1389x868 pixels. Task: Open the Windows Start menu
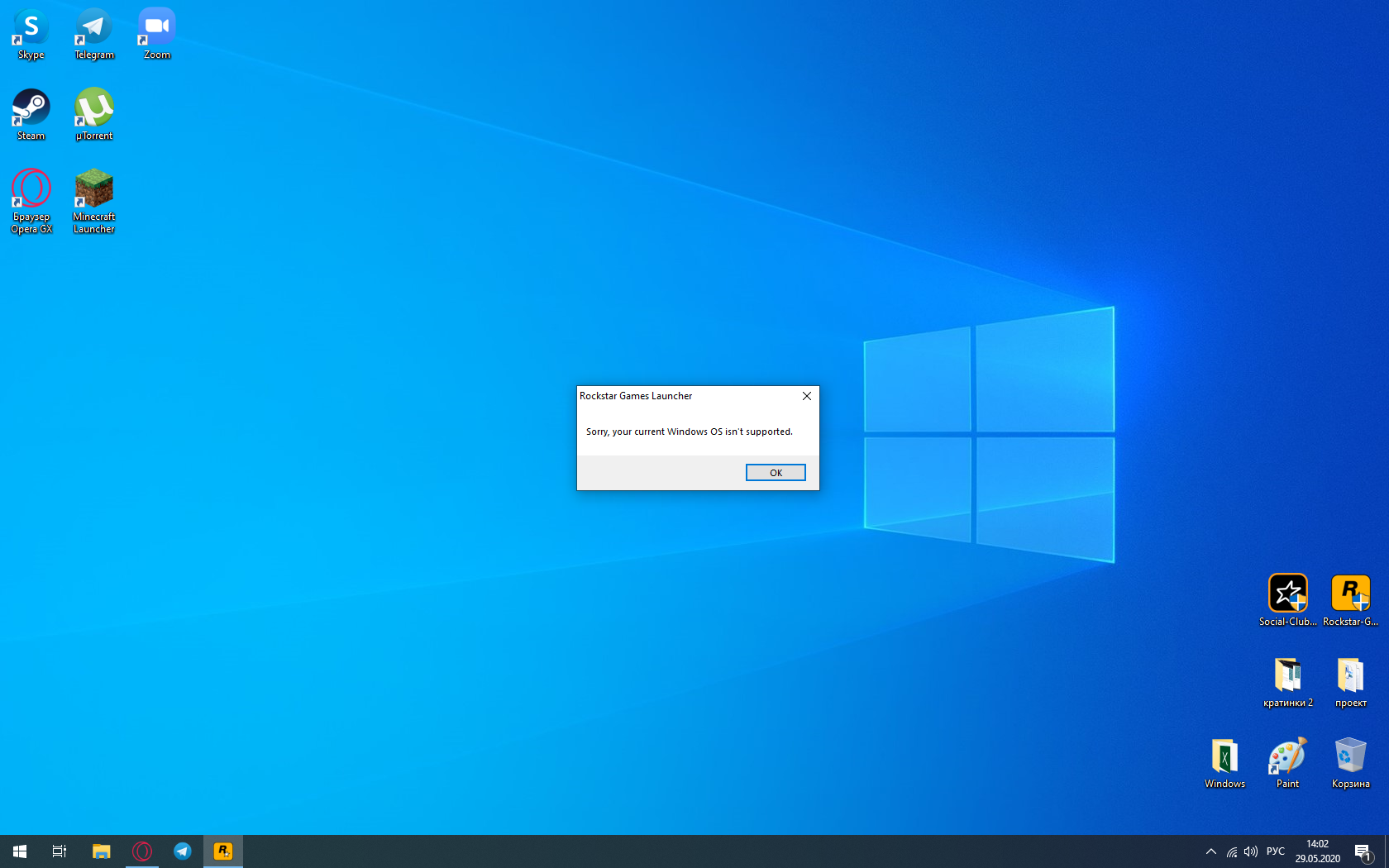[x=20, y=851]
